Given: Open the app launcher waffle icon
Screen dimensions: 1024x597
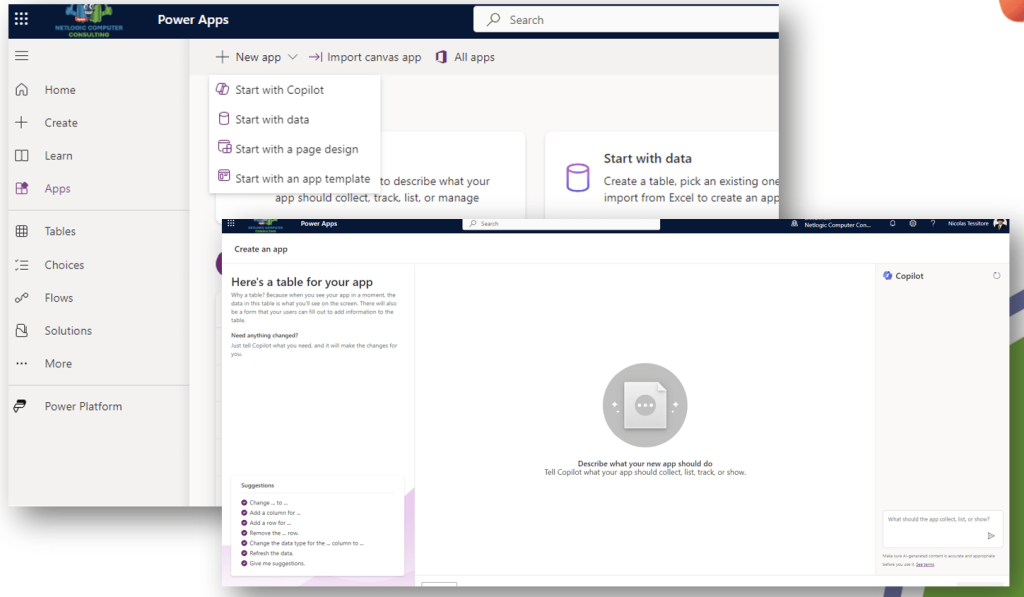Looking at the screenshot, I should tap(21, 19).
